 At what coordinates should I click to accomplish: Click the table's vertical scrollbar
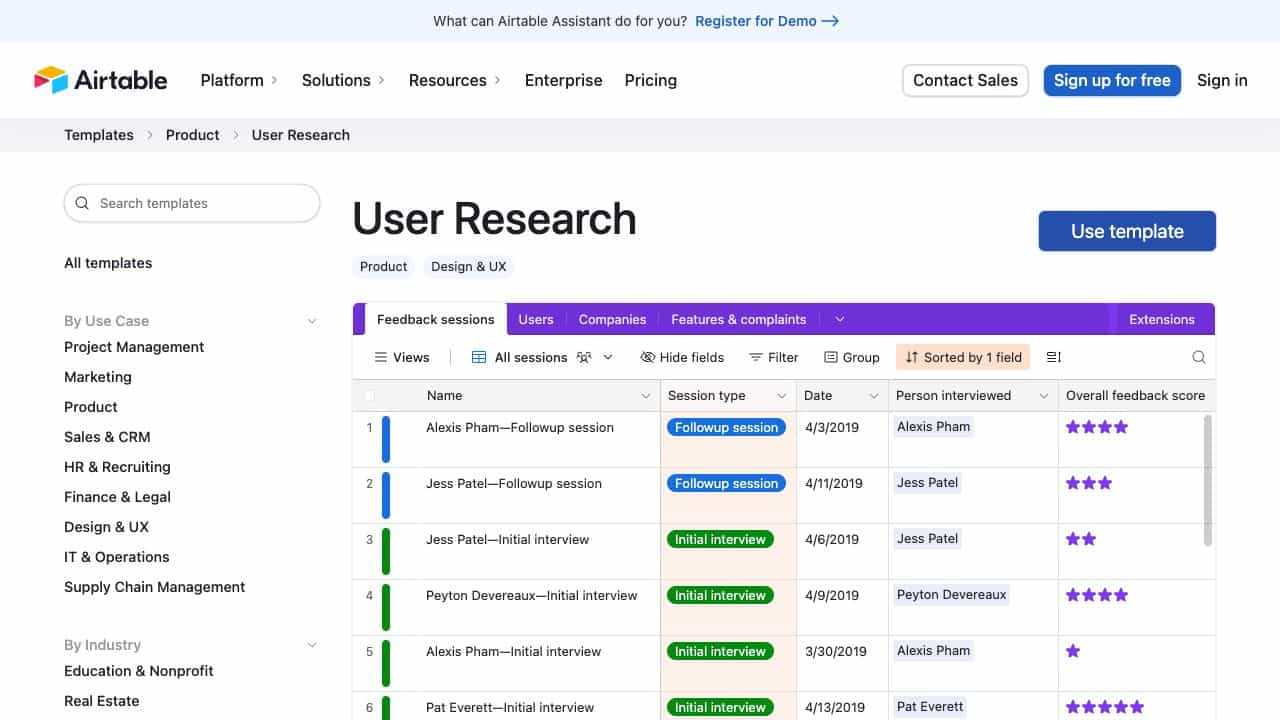click(1207, 480)
